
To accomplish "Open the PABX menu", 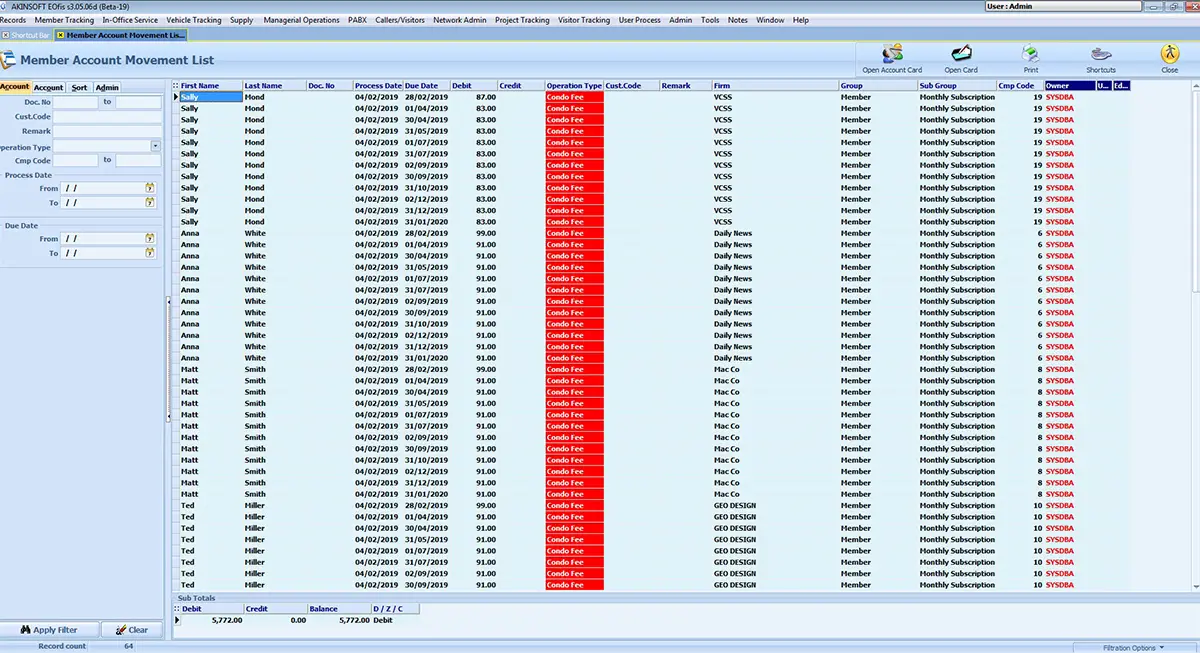I will (357, 20).
